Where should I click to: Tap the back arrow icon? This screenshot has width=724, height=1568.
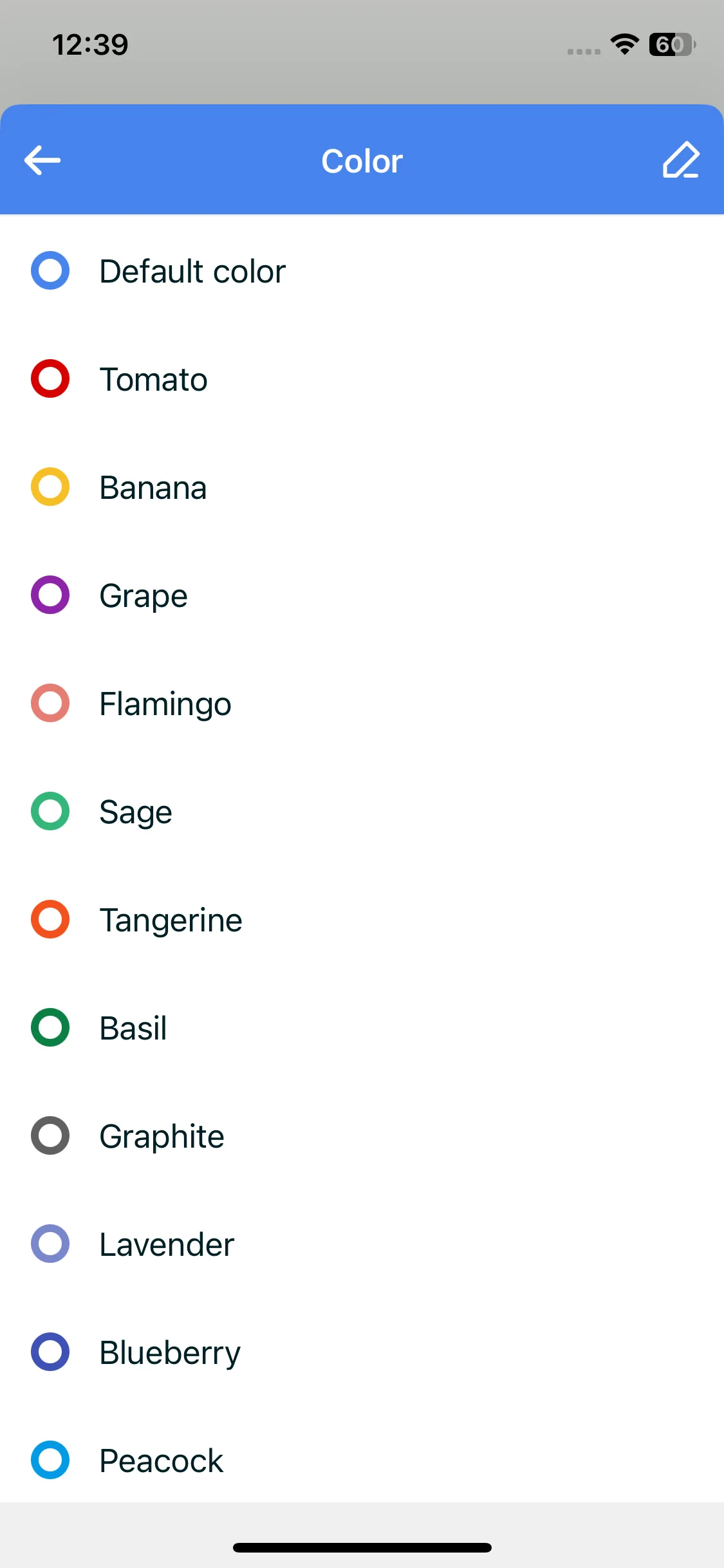coord(42,160)
